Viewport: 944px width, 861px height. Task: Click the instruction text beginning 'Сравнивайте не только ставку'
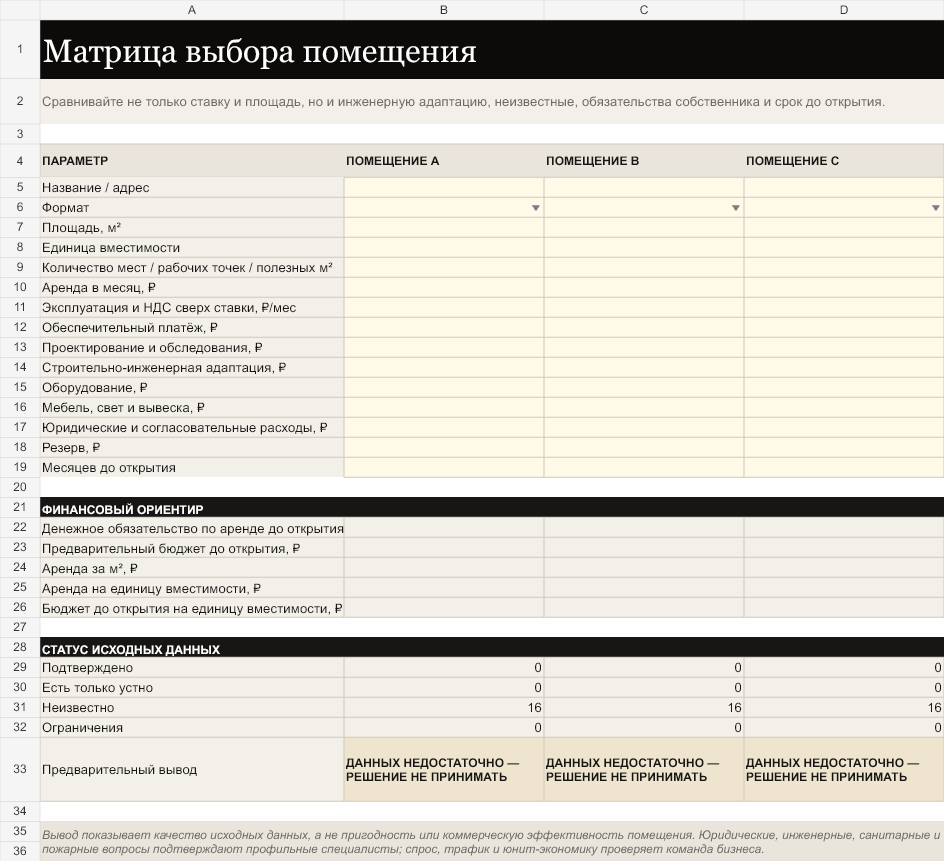(x=463, y=102)
